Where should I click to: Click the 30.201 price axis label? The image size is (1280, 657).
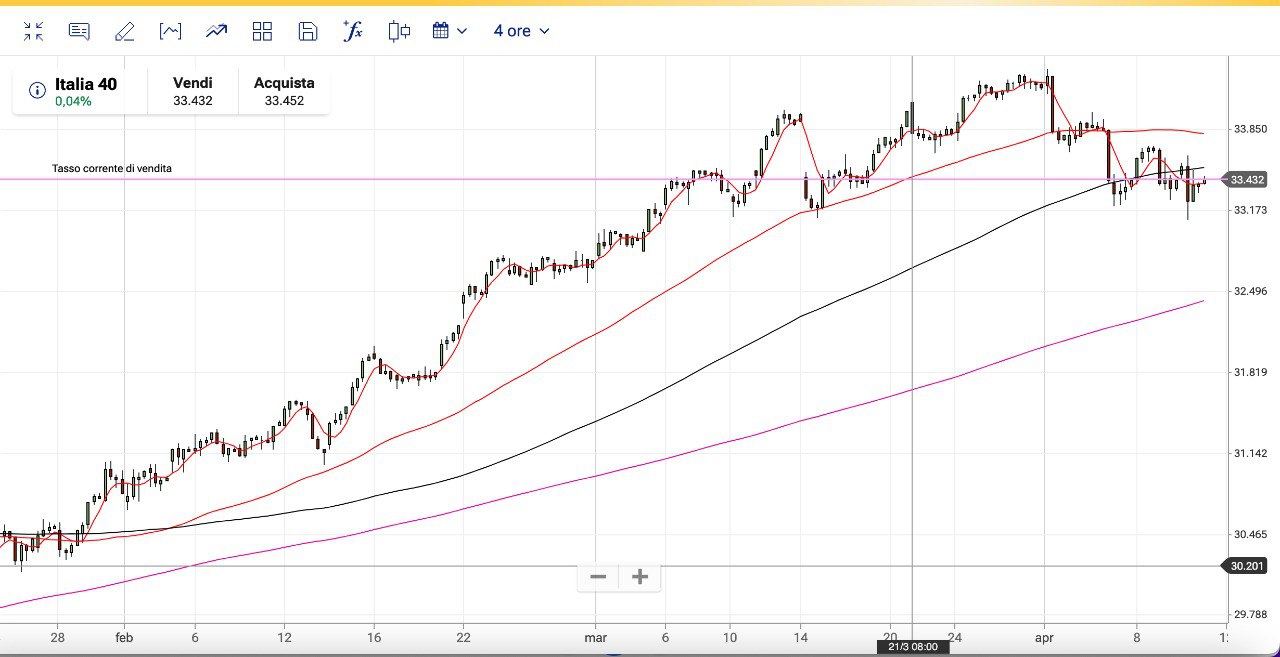point(1247,566)
